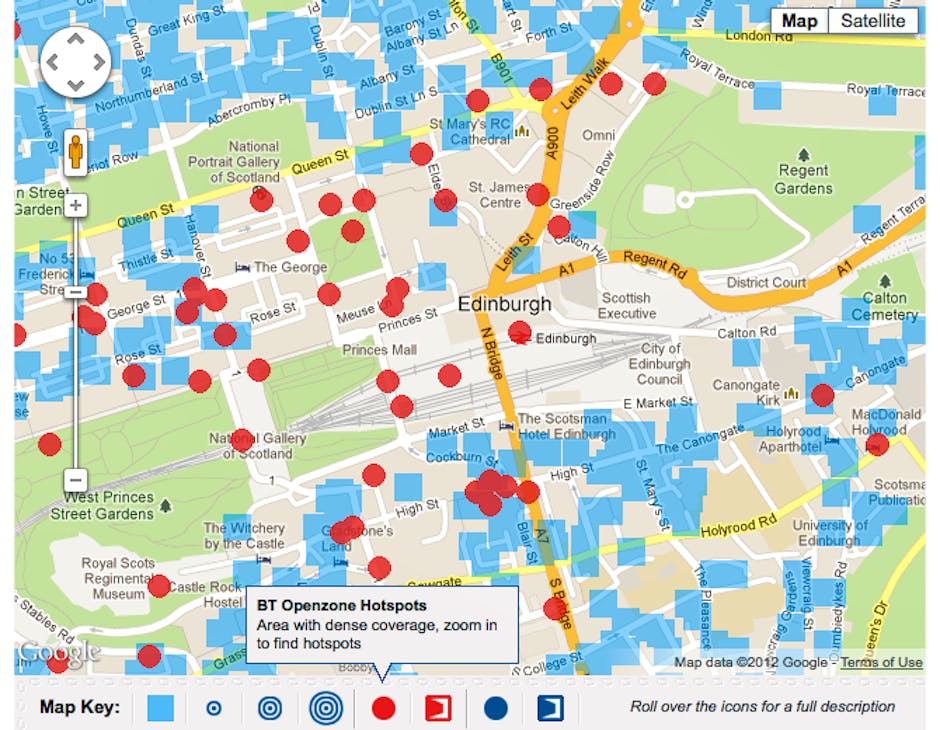Screen dimensions: 940x730
Task: Pan the map down with the bottom arrow
Action: click(x=75, y=84)
